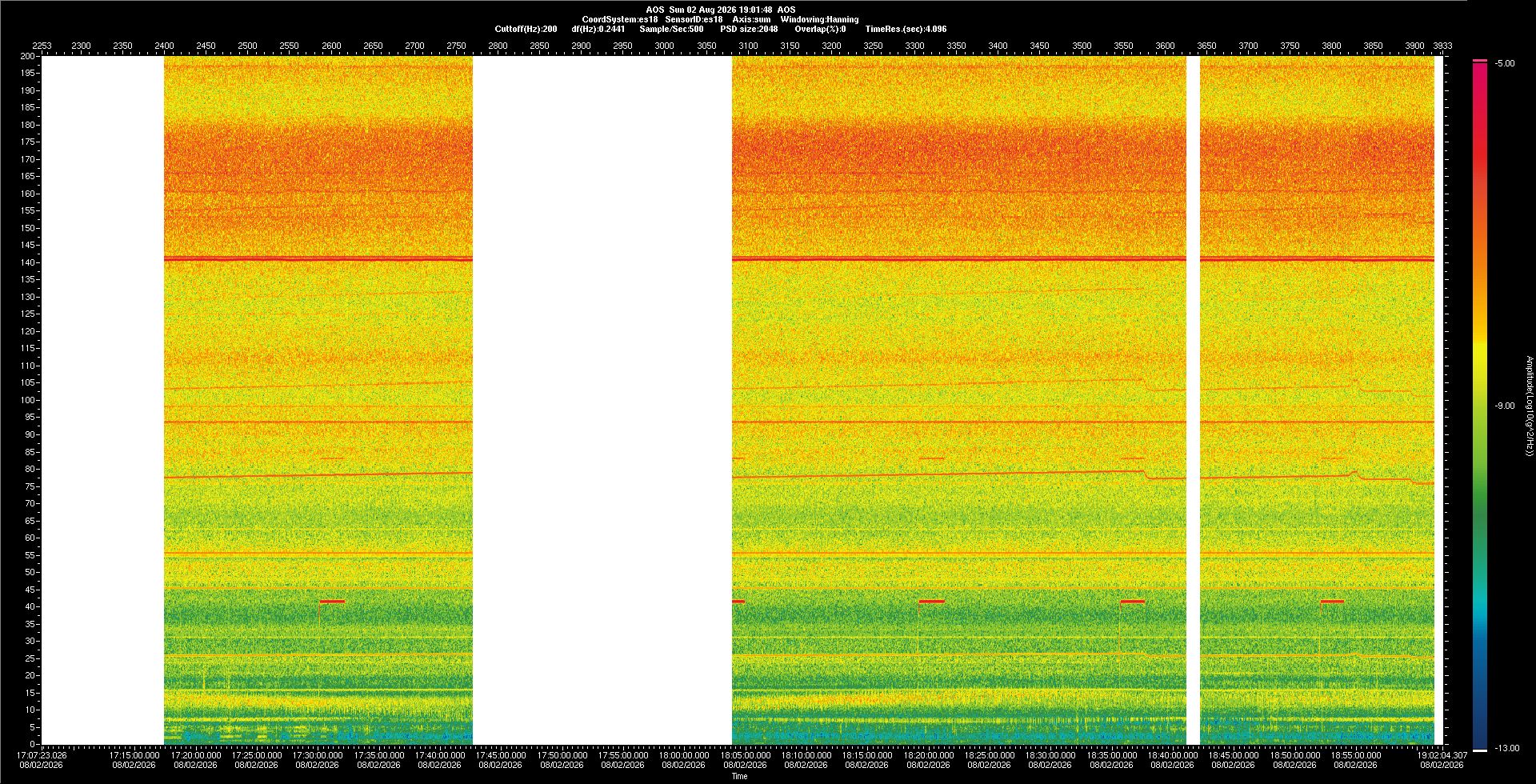Image resolution: width=1536 pixels, height=784 pixels.
Task: Click the "17:30:00.000" time axis label
Action: coord(317,754)
